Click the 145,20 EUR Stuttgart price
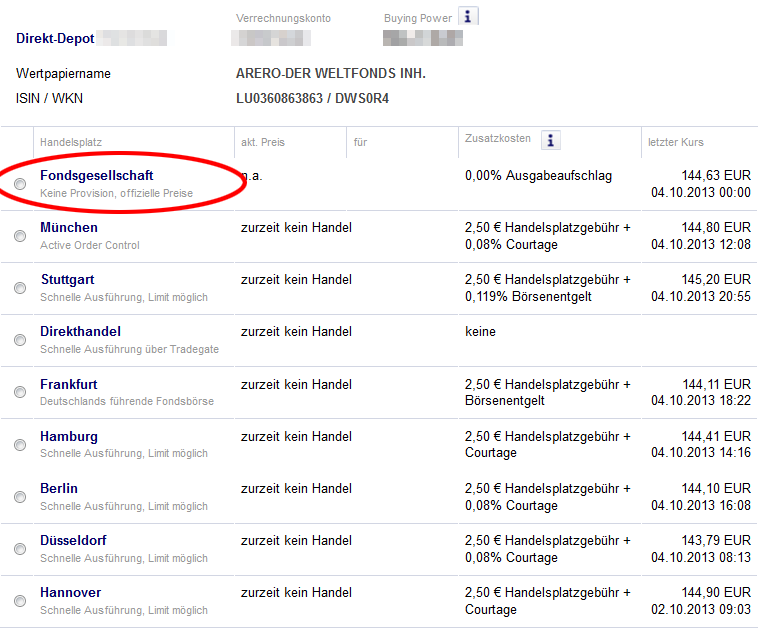This screenshot has height=633, width=777. click(716, 280)
